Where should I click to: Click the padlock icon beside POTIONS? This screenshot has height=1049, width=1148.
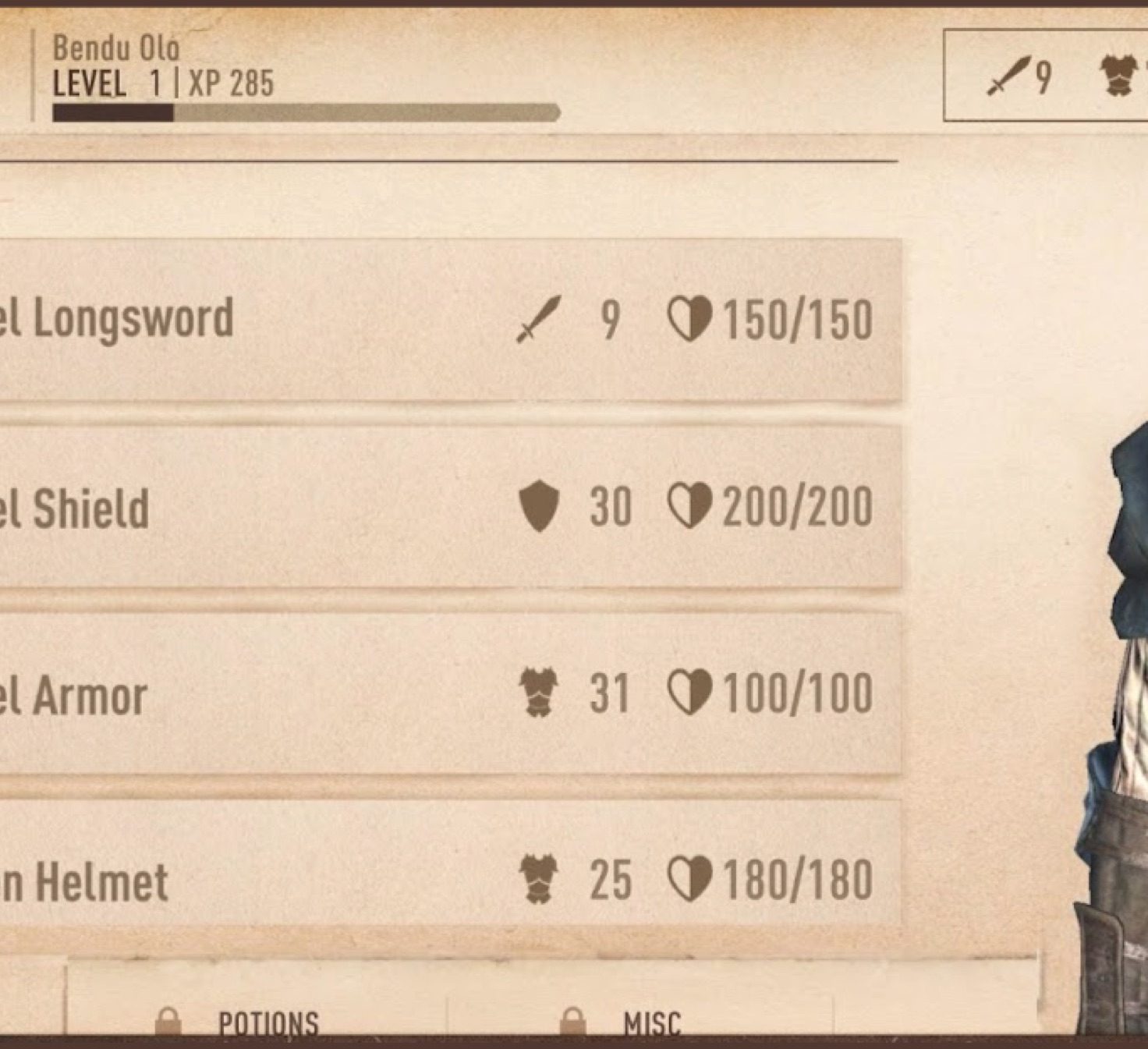click(x=168, y=1022)
